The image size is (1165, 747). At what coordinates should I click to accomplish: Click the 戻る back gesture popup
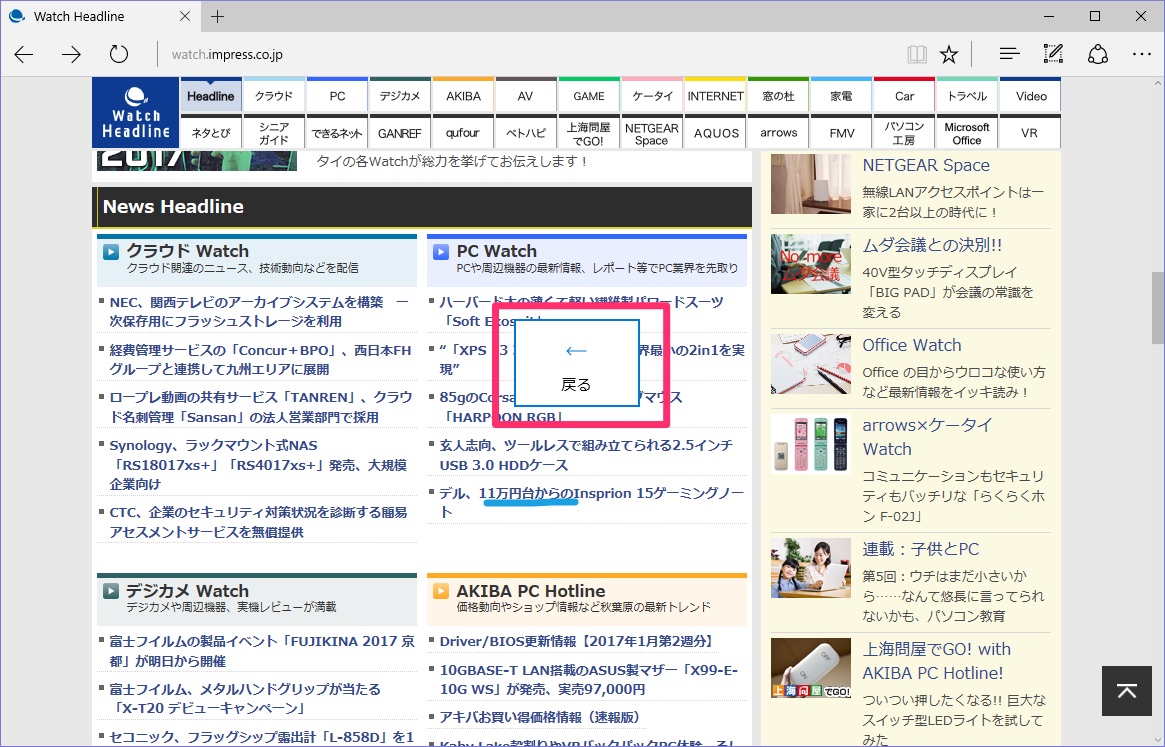coord(577,363)
